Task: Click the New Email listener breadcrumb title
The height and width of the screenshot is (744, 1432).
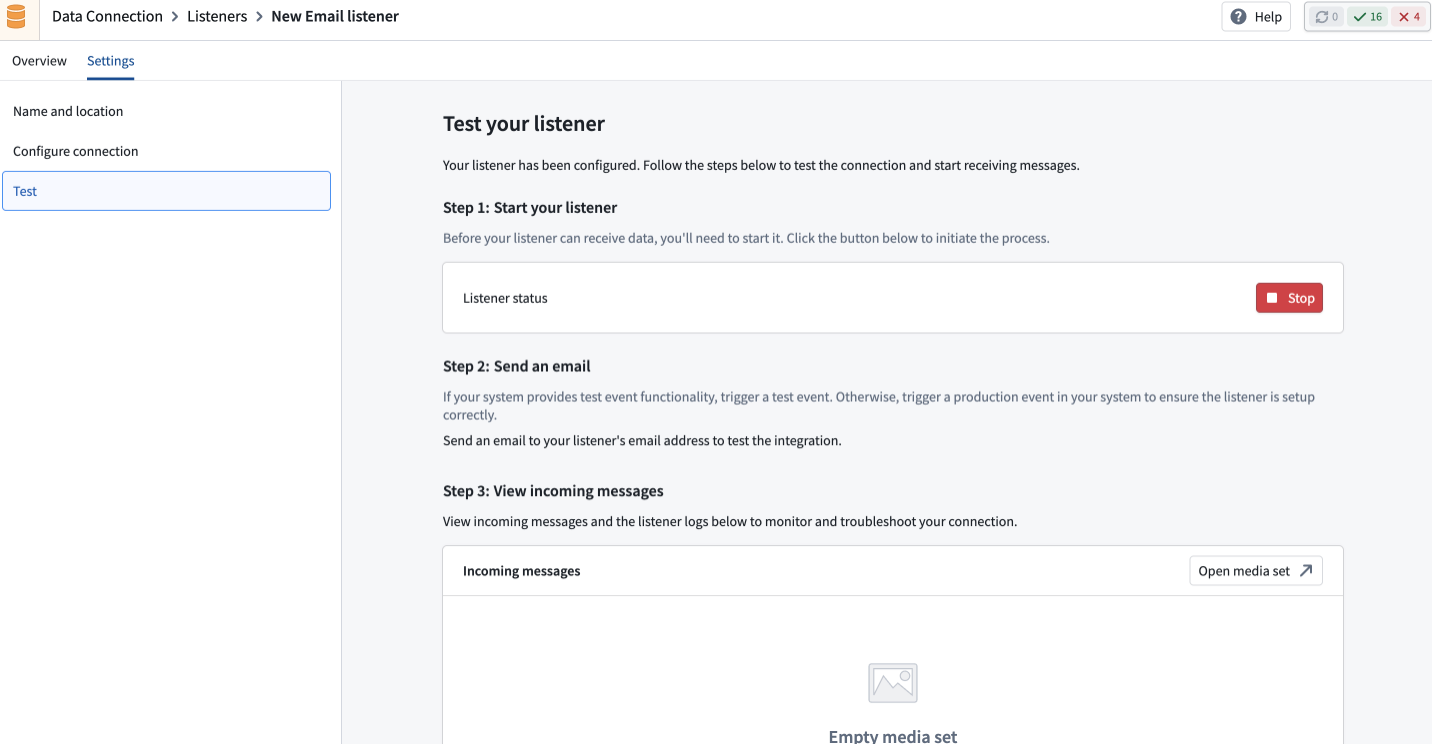Action: coord(335,16)
